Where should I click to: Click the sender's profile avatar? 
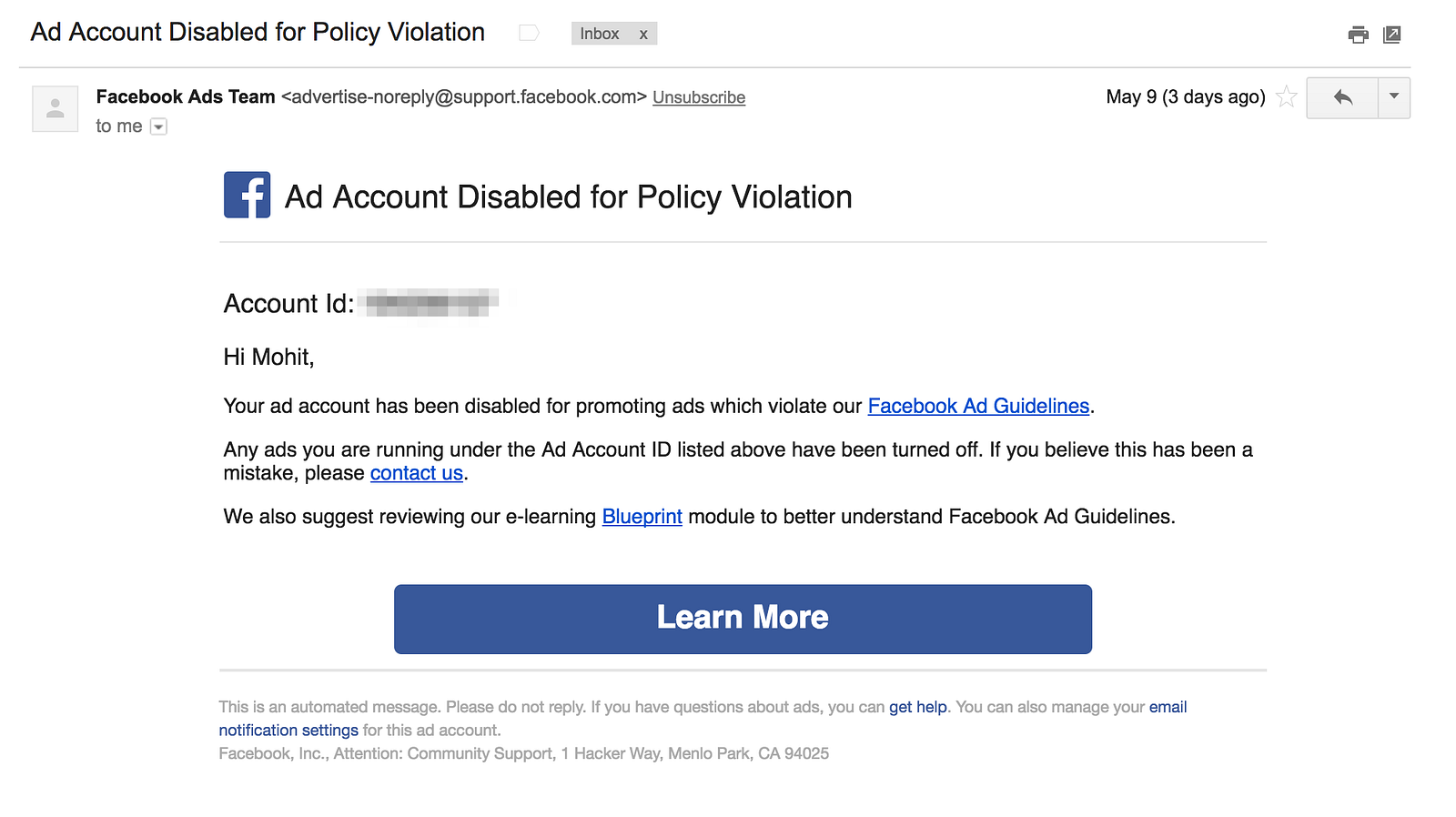click(x=55, y=108)
